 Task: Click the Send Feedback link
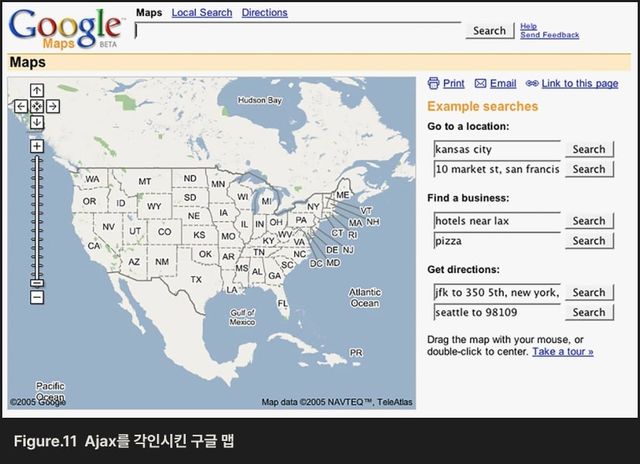click(549, 35)
